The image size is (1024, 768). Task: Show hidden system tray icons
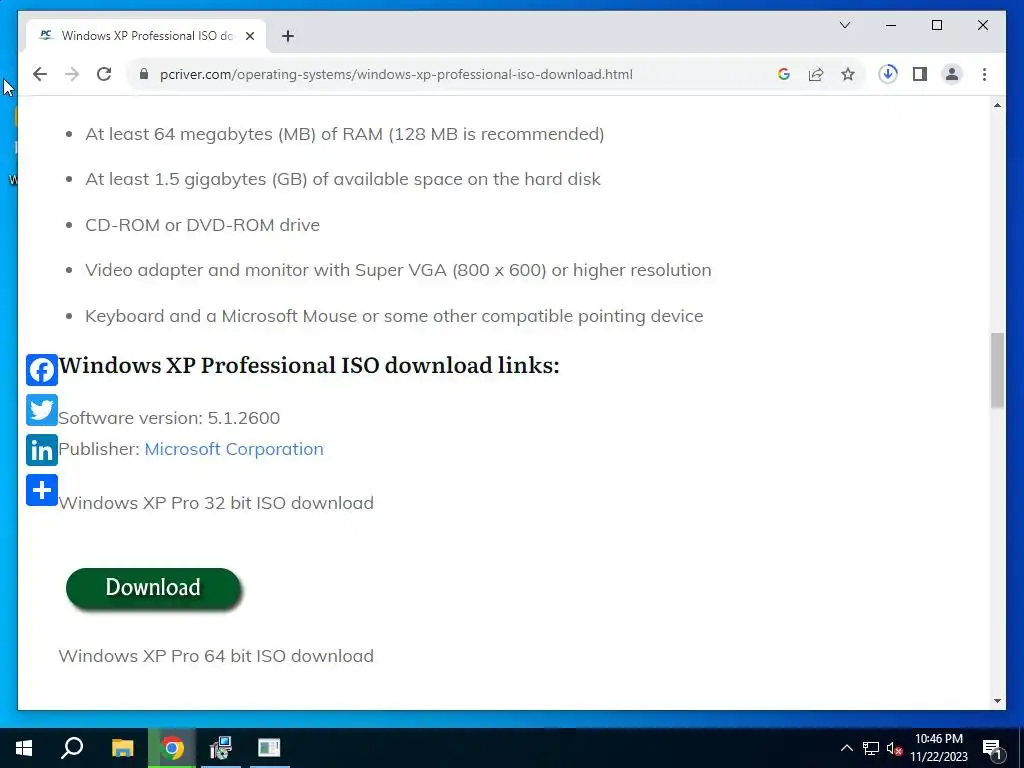[846, 748]
